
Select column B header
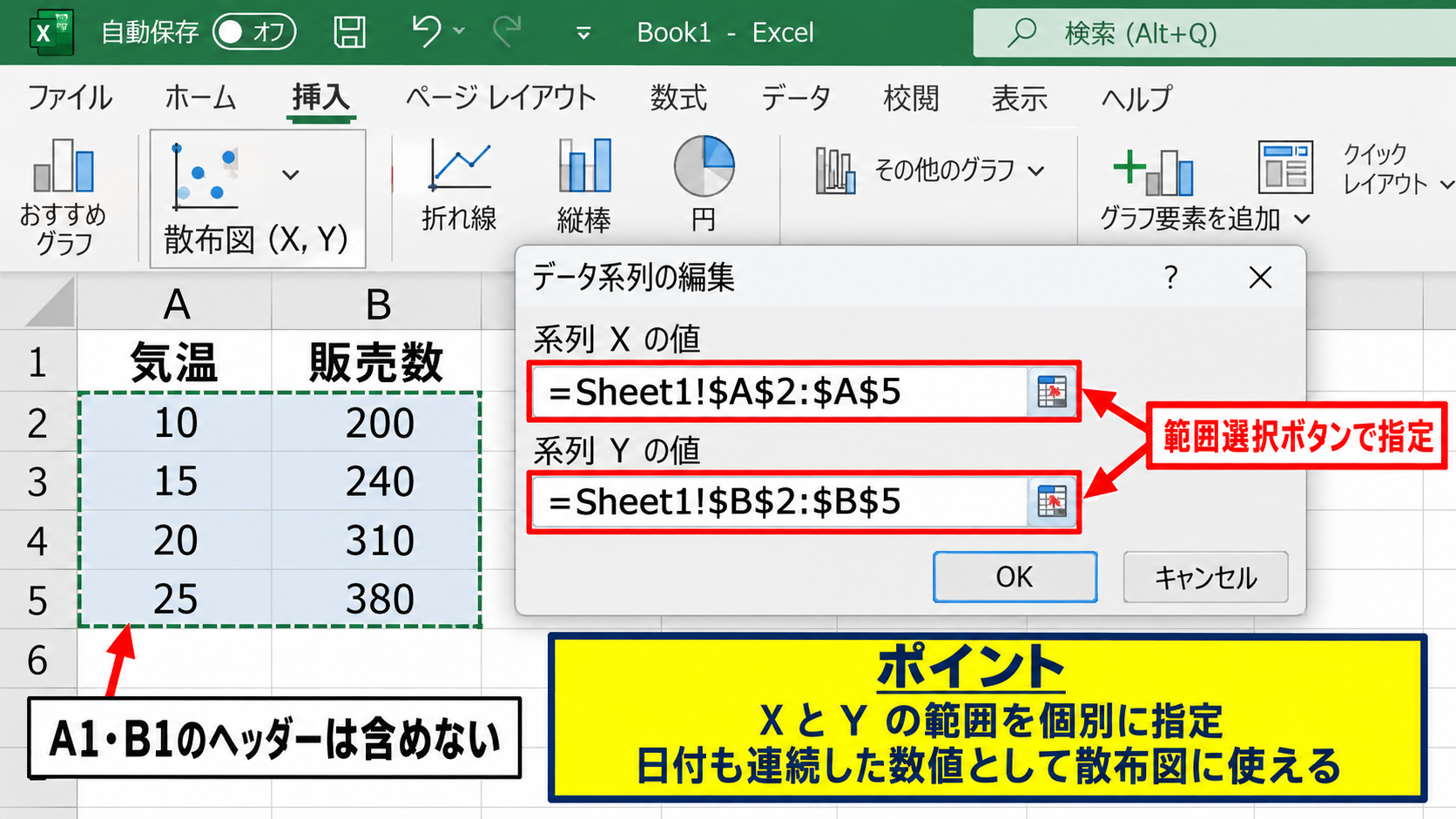point(377,303)
